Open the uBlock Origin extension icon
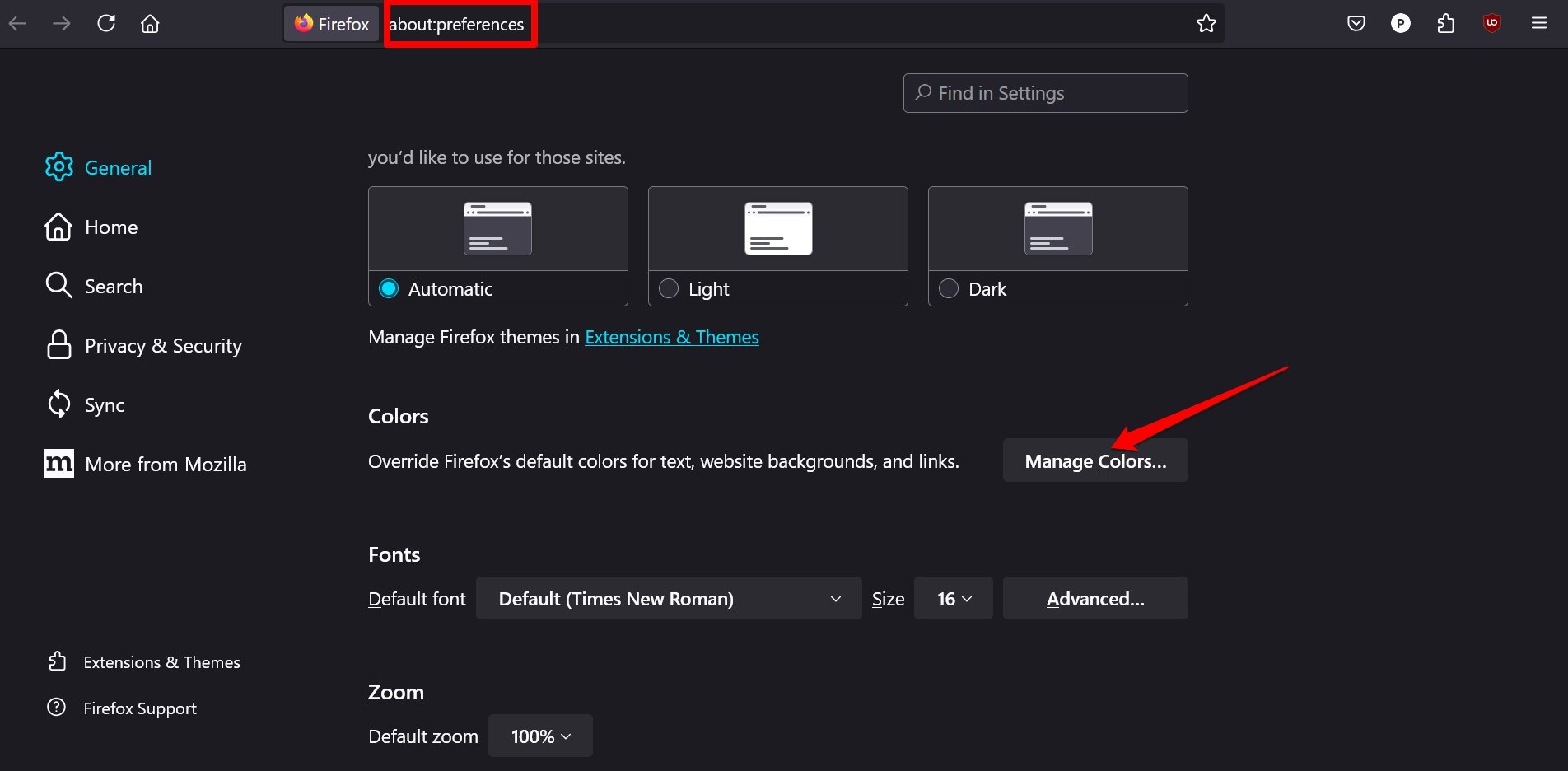This screenshot has height=771, width=1568. click(x=1492, y=24)
